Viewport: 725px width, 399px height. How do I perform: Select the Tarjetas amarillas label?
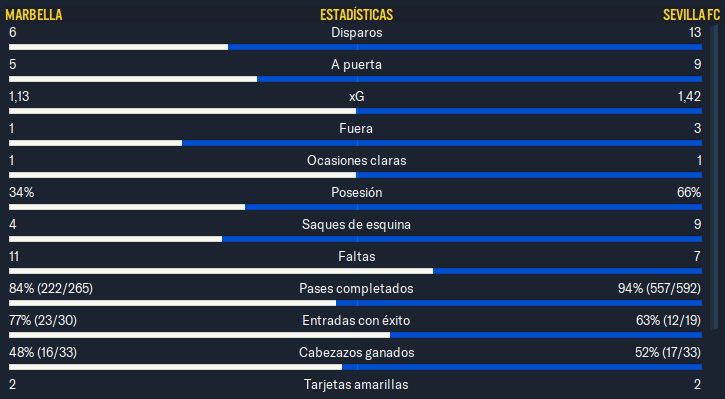356,385
